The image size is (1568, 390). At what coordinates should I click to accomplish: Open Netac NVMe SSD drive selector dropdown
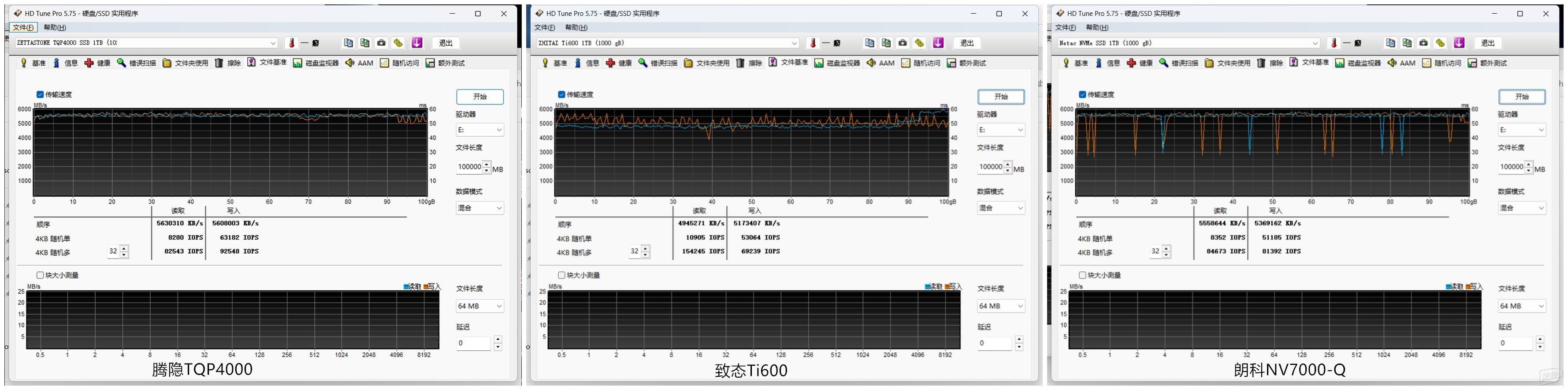pyautogui.click(x=1189, y=43)
